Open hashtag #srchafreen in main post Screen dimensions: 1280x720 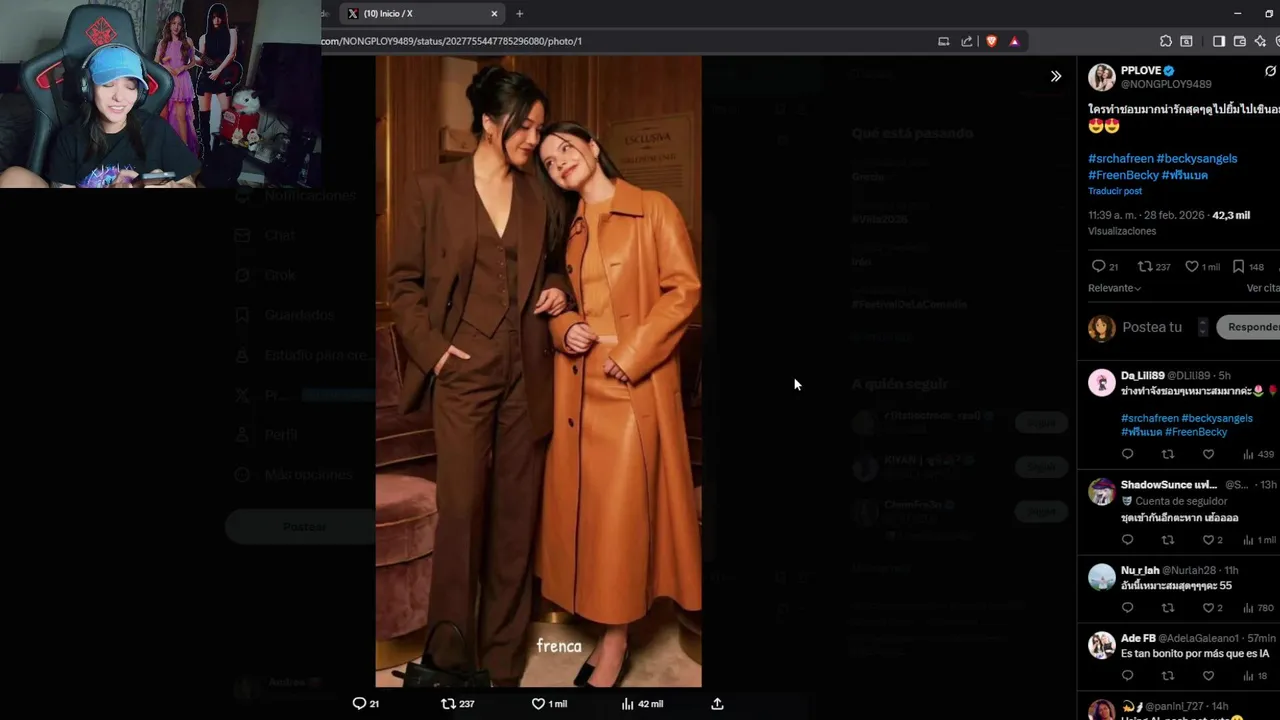pyautogui.click(x=1120, y=158)
